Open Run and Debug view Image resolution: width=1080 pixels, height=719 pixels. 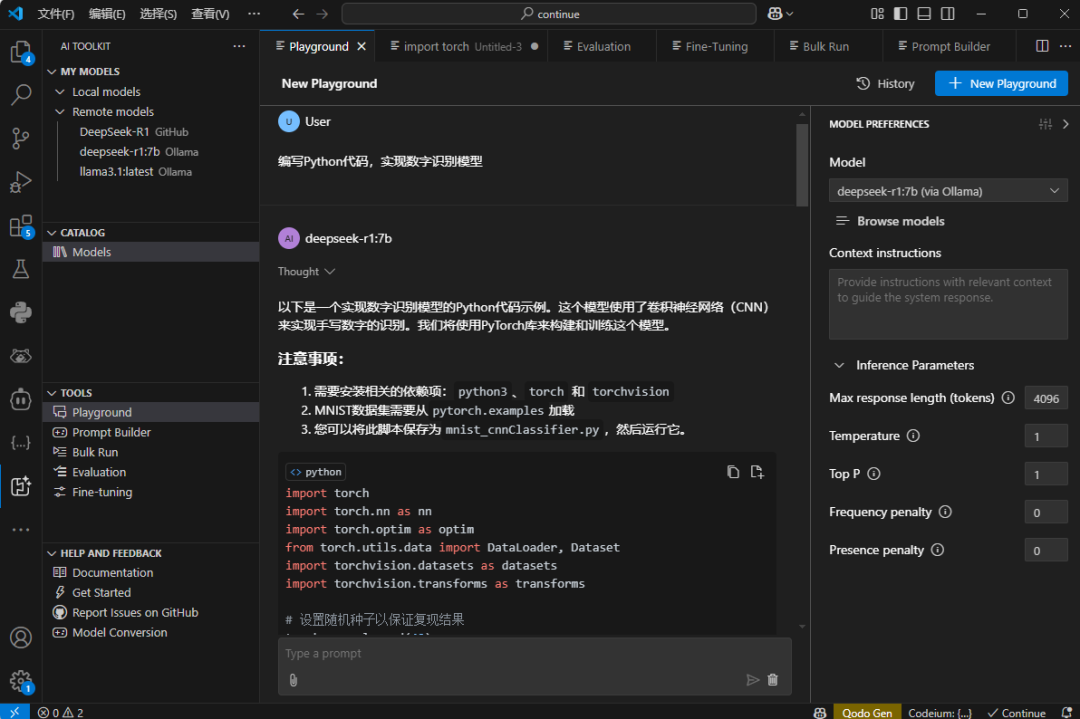point(21,183)
